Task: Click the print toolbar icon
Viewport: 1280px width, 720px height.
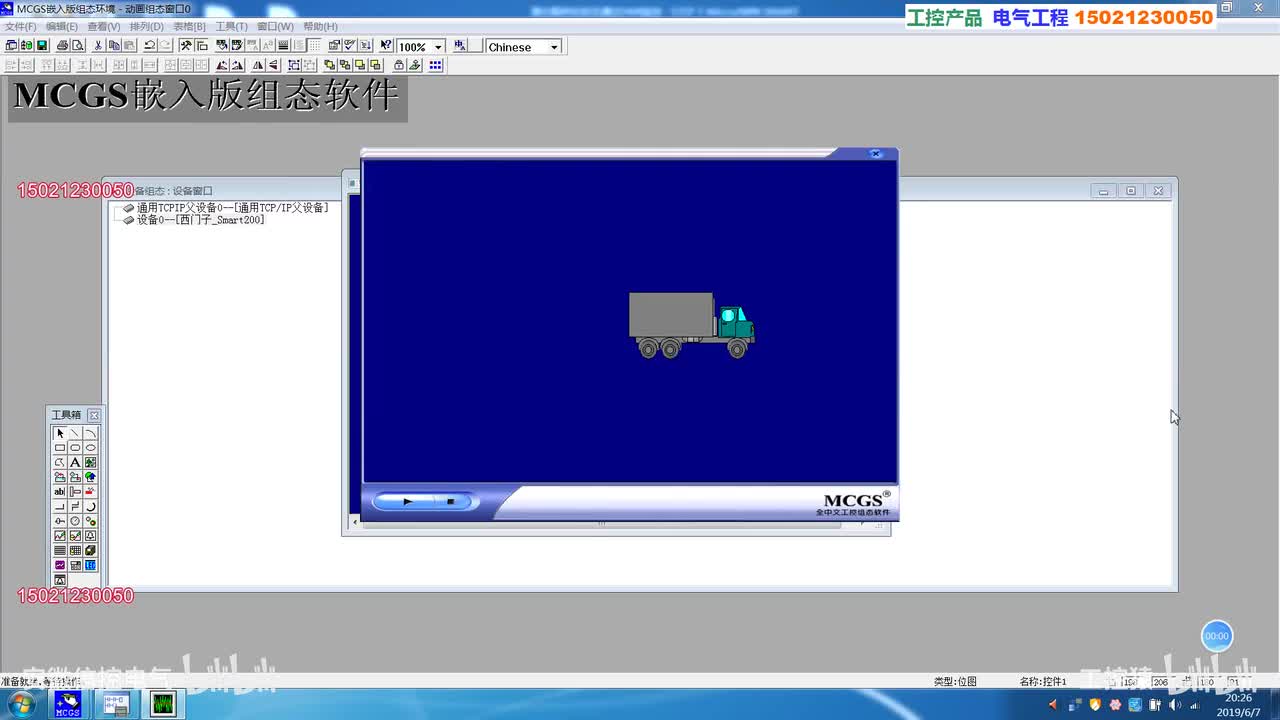Action: (x=63, y=46)
